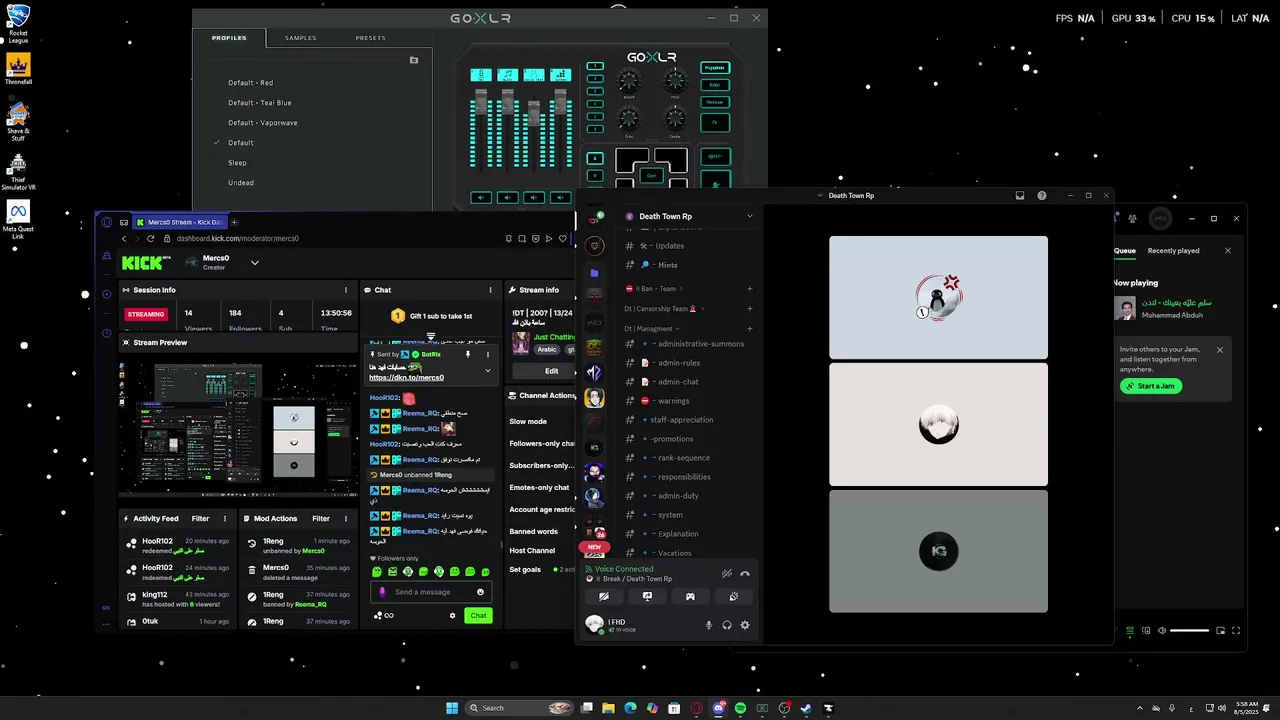Click the green Chat send button

click(479, 615)
